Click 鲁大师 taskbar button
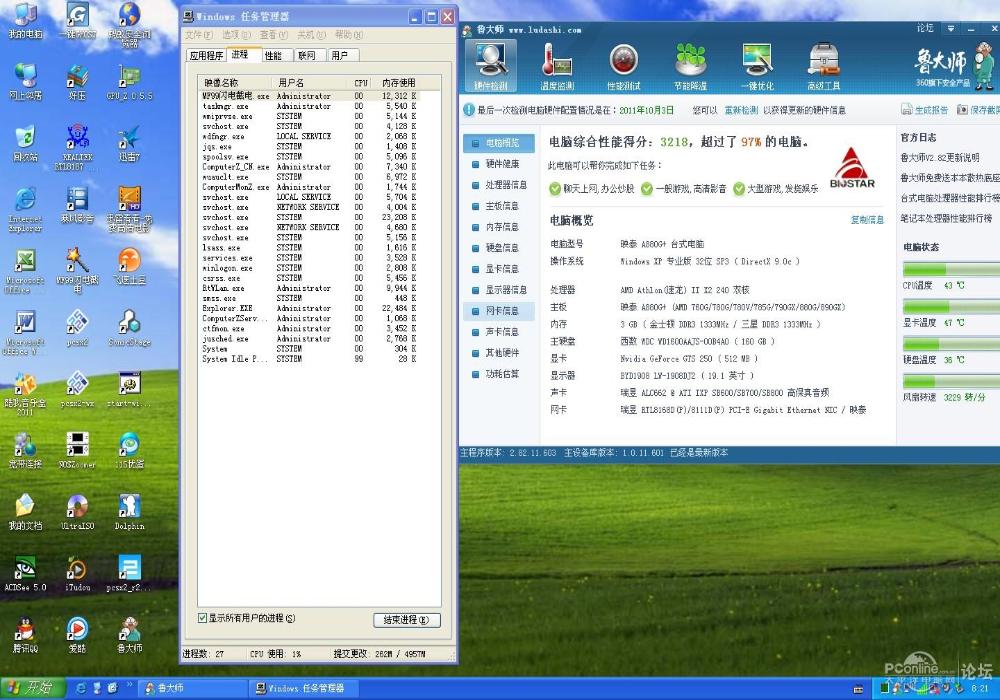The height and width of the screenshot is (700, 1000). [x=193, y=688]
